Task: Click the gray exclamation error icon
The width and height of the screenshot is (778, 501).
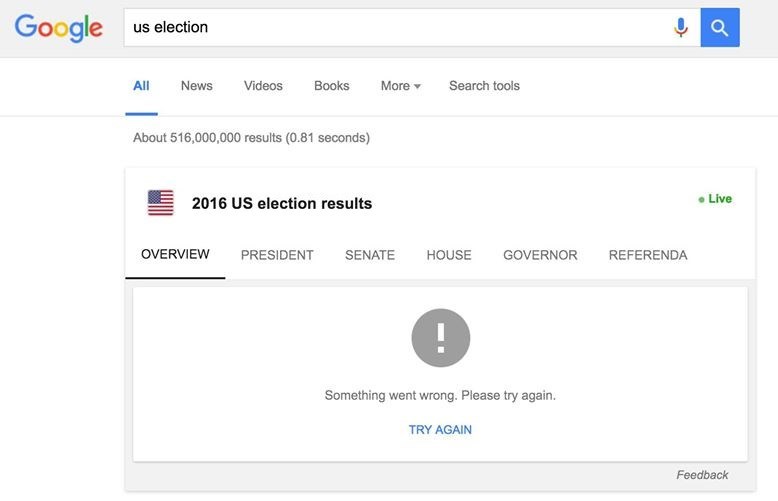Action: 440,338
